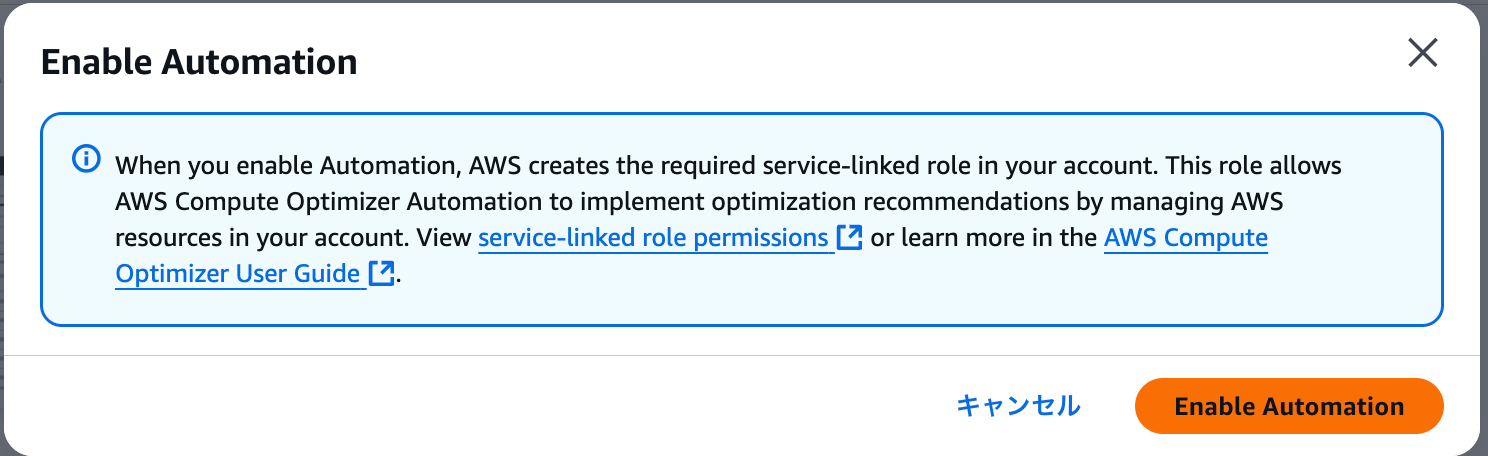
Task: Close the Enable Automation dialog with X
Action: click(x=1422, y=54)
